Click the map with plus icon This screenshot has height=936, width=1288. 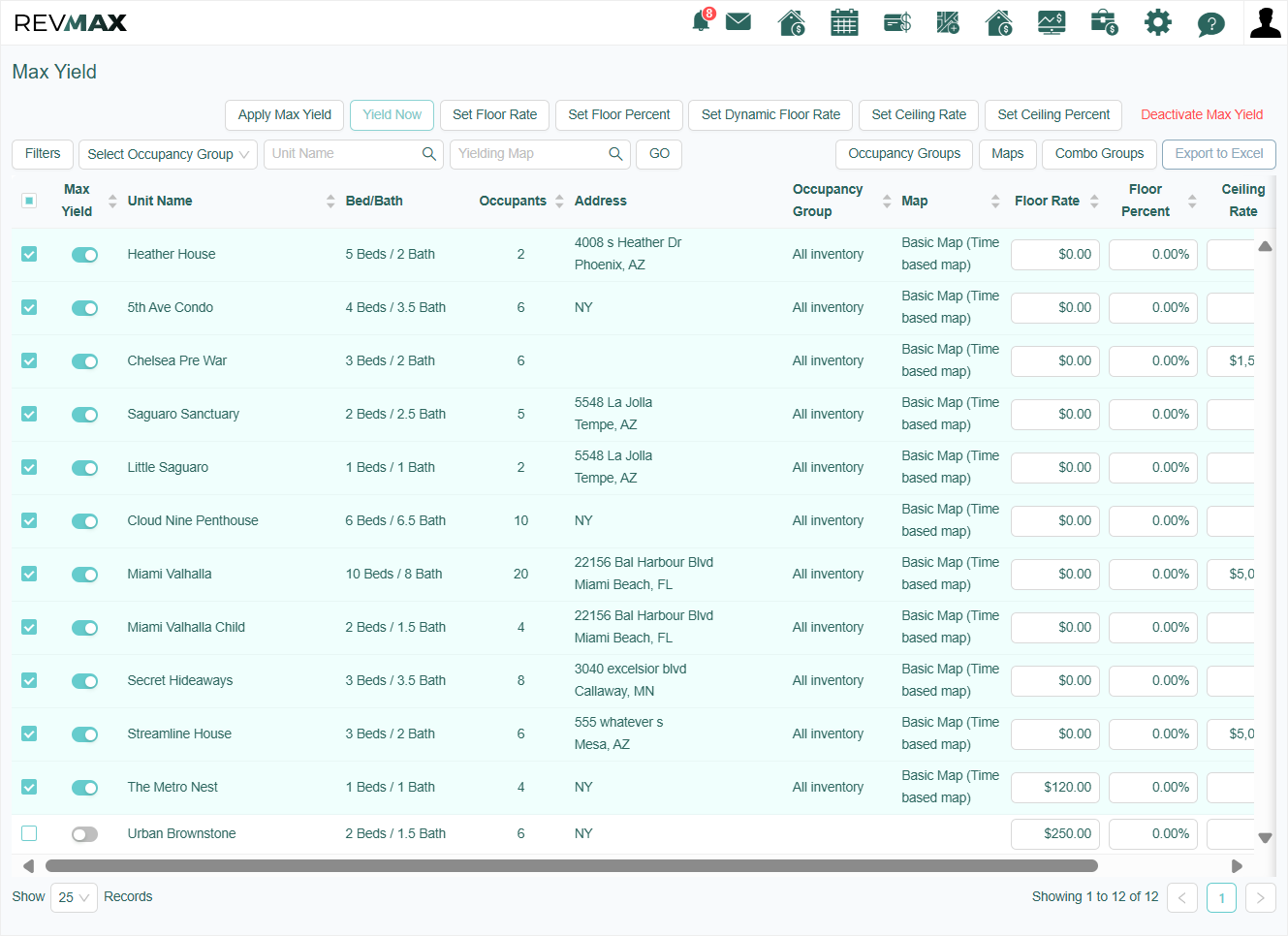948,22
